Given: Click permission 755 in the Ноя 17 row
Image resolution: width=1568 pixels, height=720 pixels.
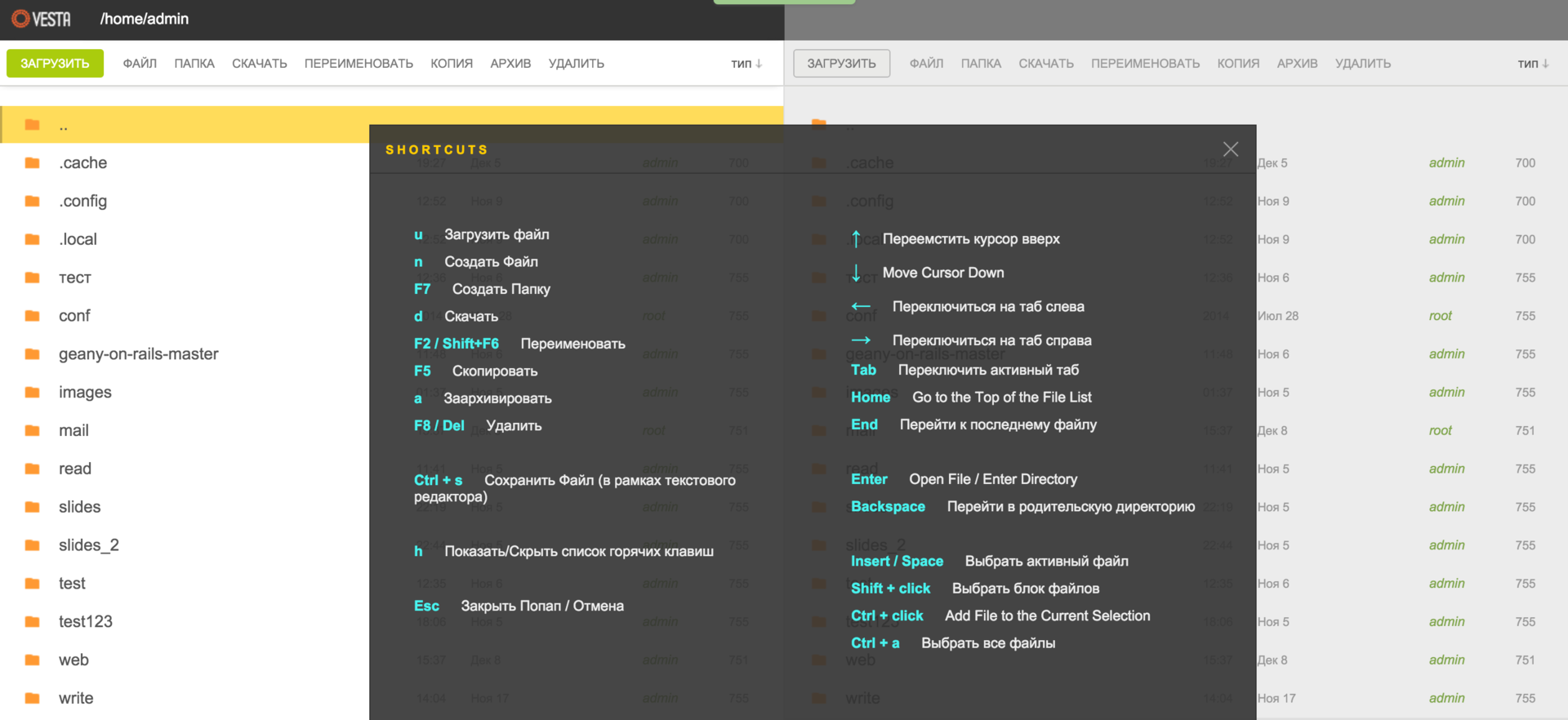Looking at the screenshot, I should point(1526,698).
